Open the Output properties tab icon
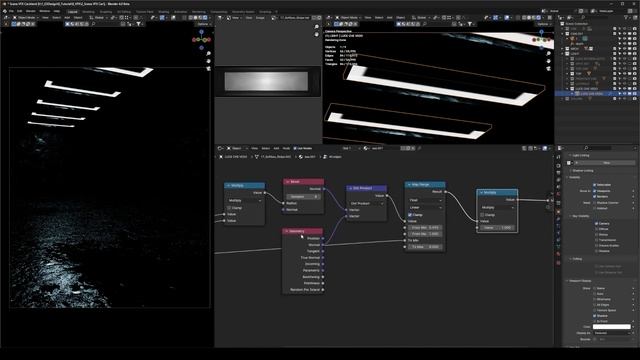Image resolution: width=640 pixels, height=360 pixels. click(x=558, y=173)
